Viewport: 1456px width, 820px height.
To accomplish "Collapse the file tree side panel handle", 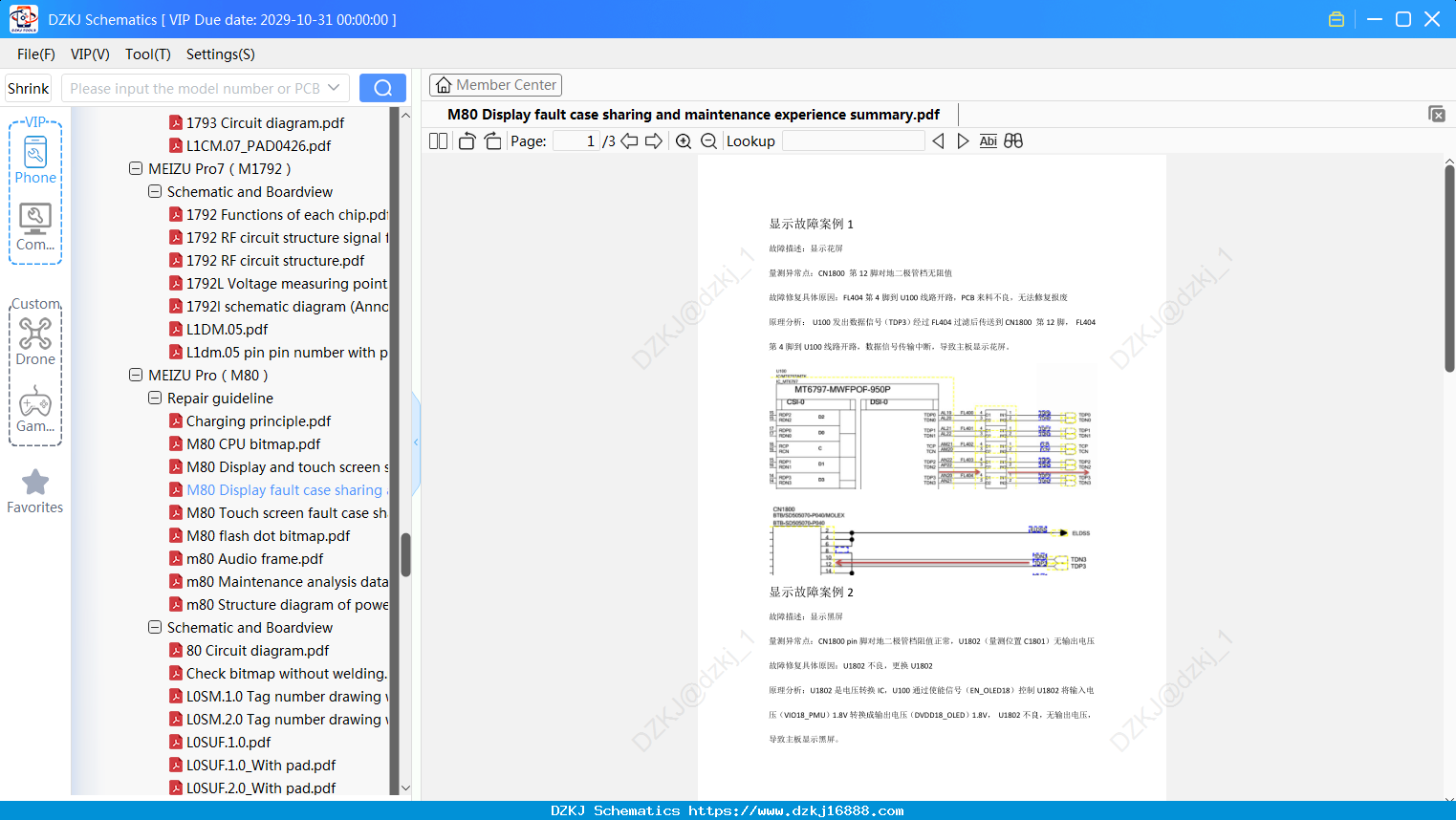I will point(416,442).
